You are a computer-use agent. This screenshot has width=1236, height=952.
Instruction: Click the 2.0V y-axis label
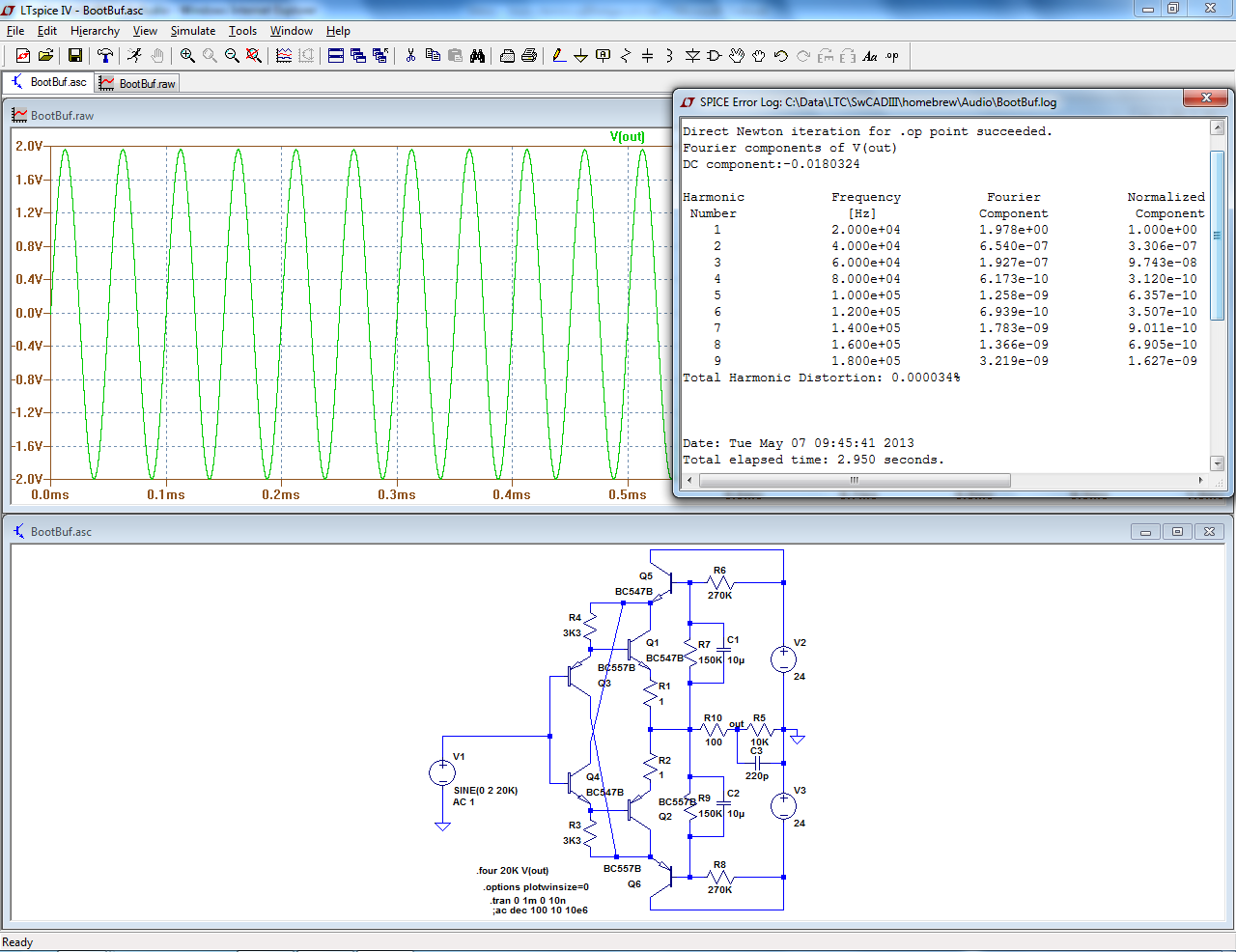point(29,146)
